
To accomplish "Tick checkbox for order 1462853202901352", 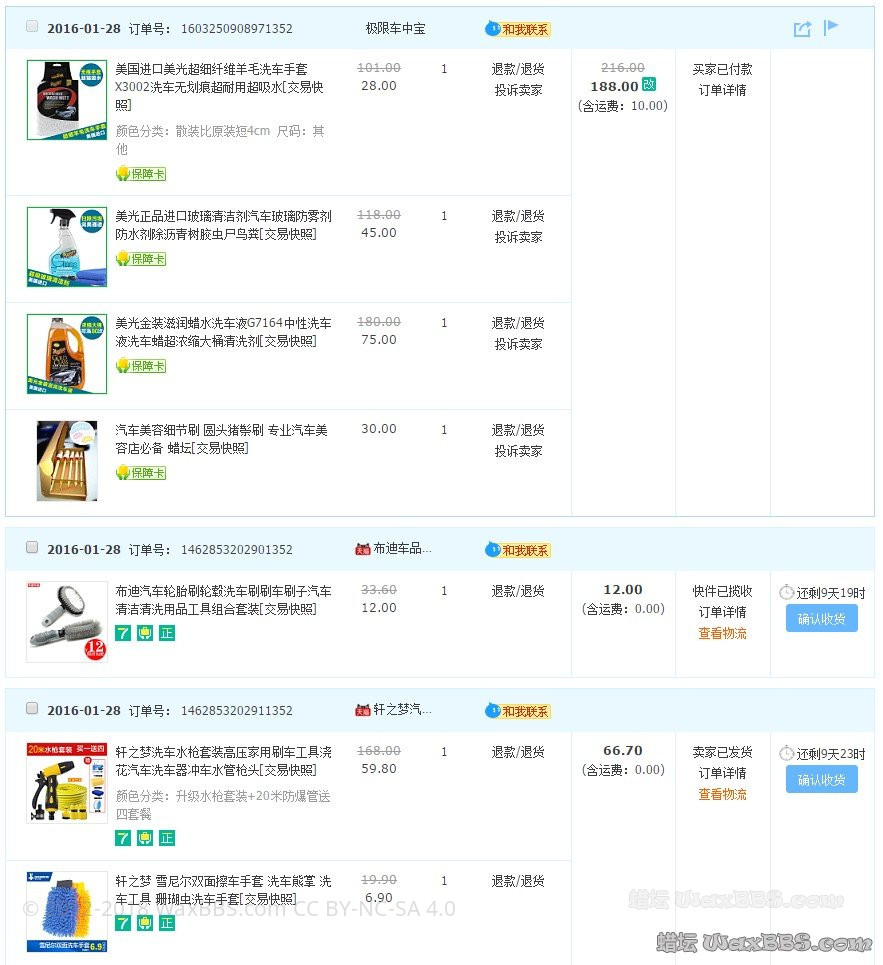I will click(32, 548).
